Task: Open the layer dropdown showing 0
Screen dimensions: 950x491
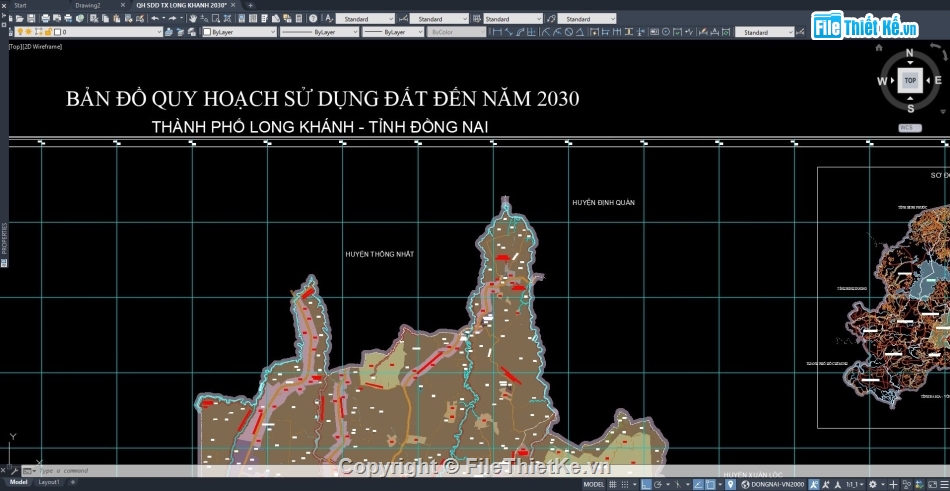Action: tap(89, 32)
